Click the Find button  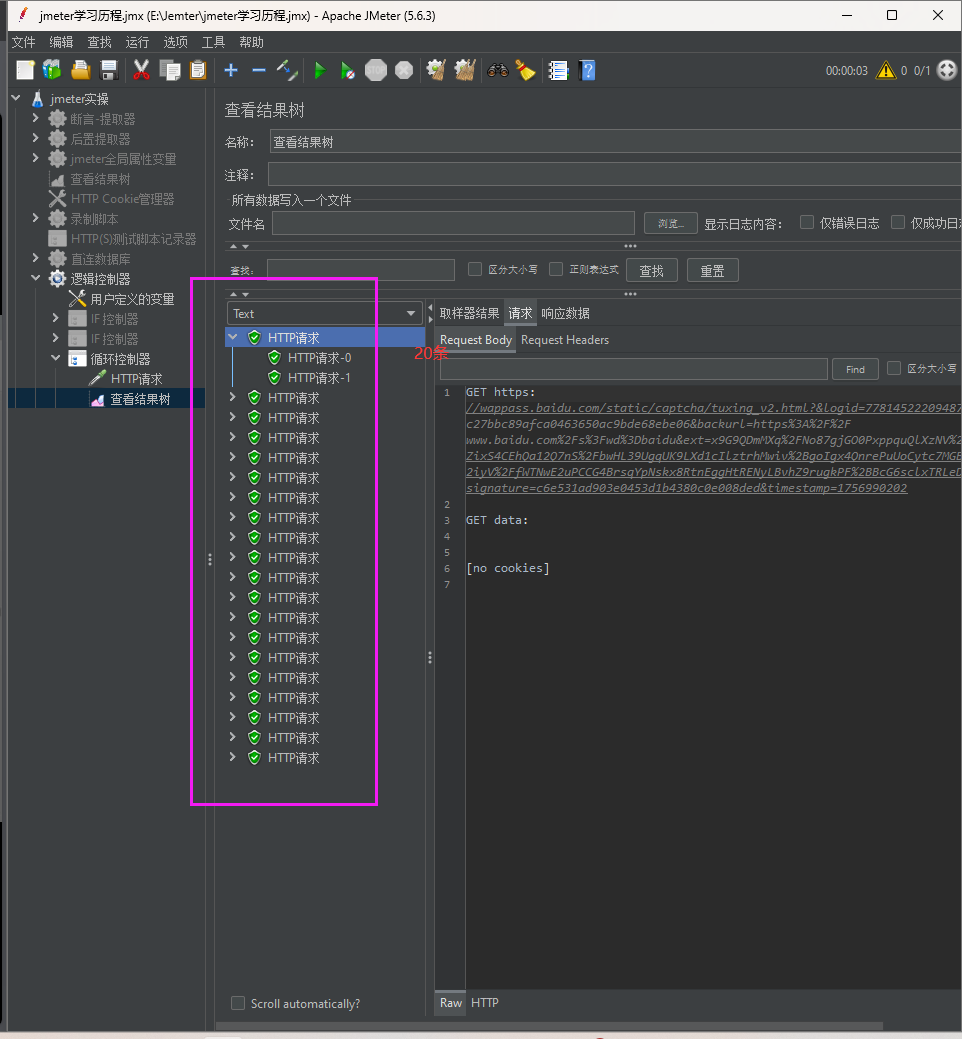point(855,369)
